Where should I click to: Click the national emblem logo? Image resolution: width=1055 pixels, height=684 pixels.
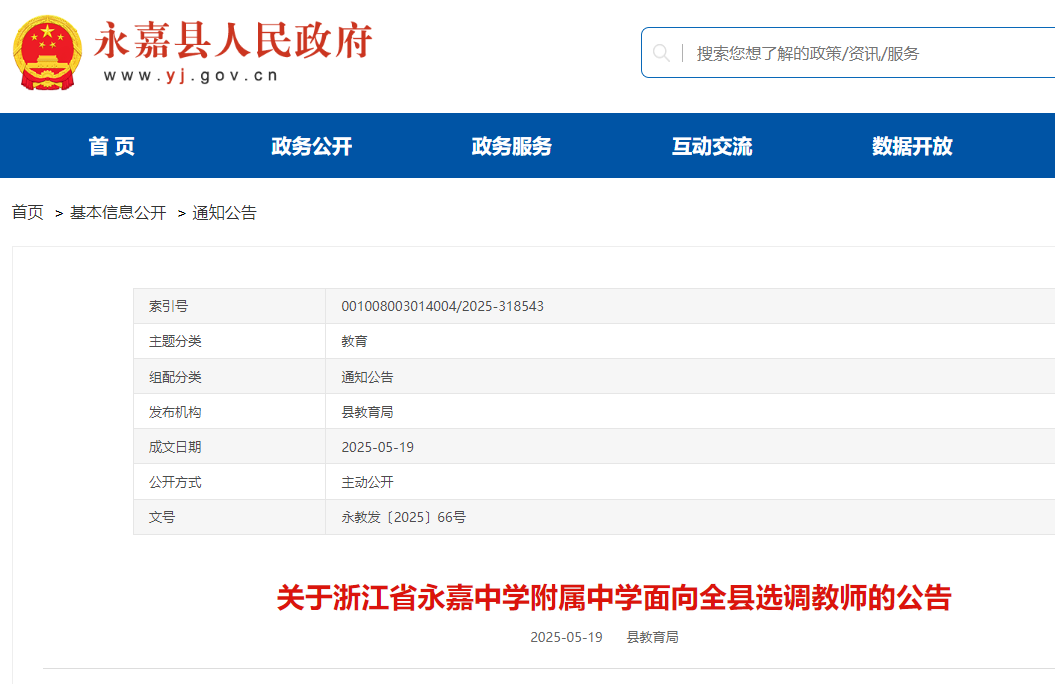(x=47, y=52)
